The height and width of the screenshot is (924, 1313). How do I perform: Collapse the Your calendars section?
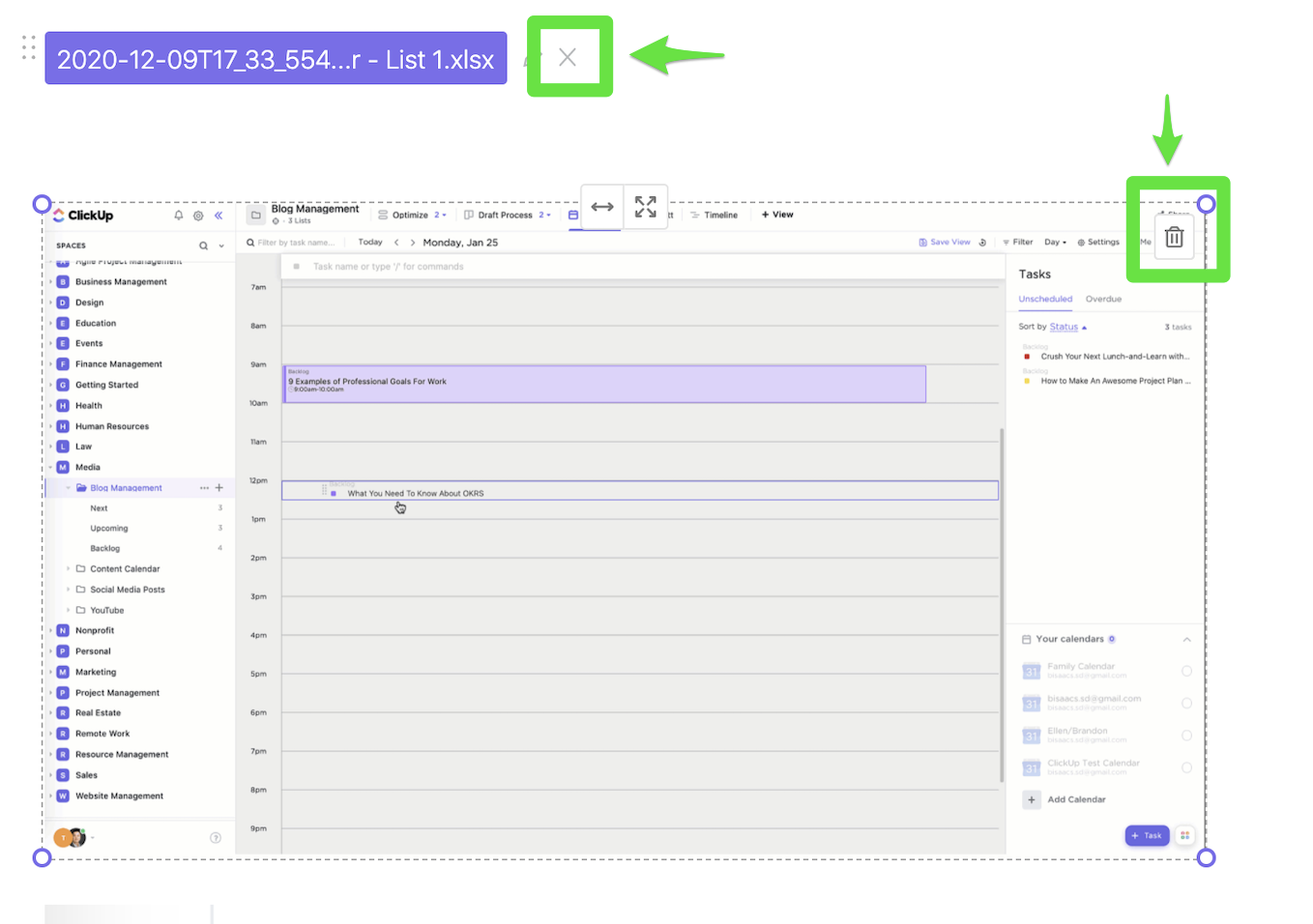tap(1186, 640)
